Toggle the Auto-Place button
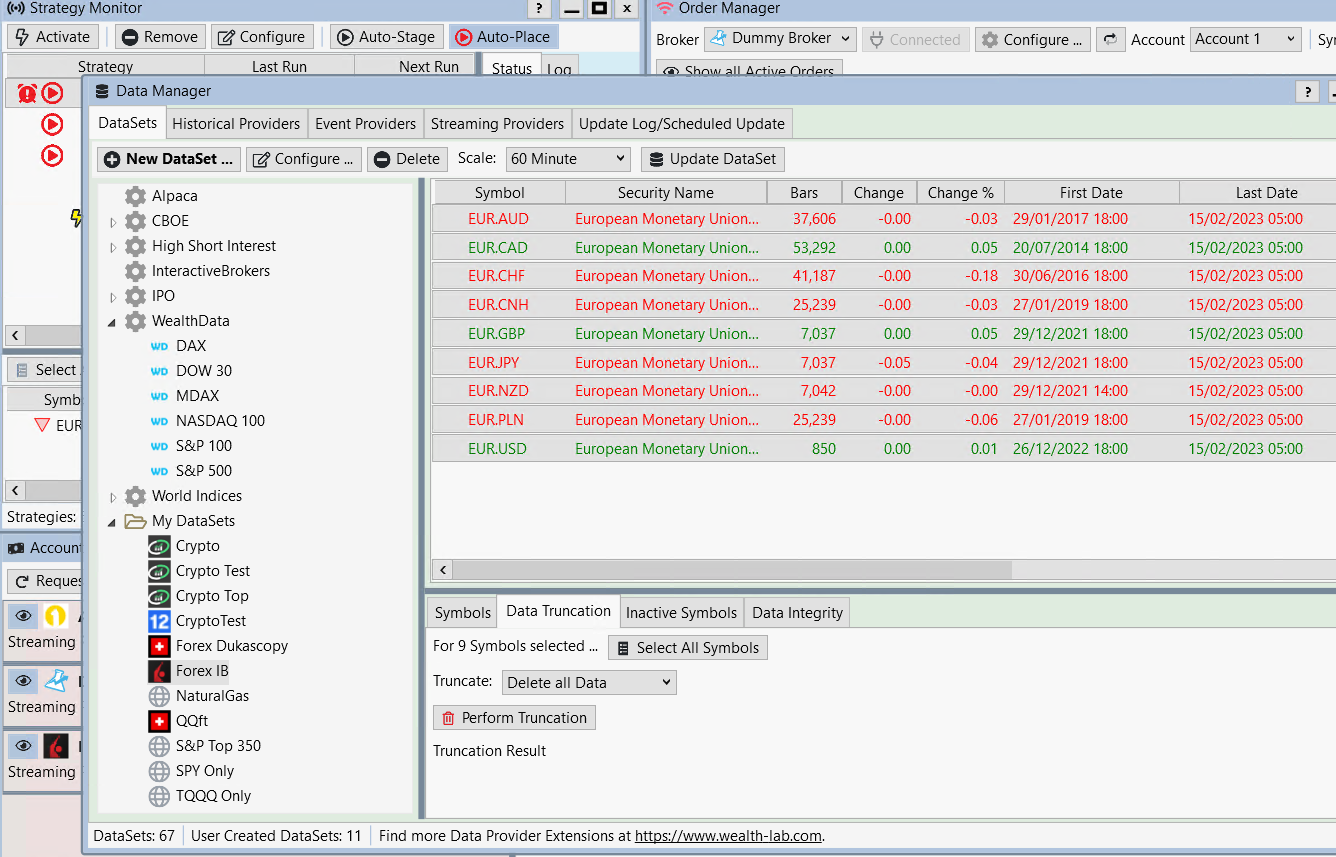 point(503,37)
